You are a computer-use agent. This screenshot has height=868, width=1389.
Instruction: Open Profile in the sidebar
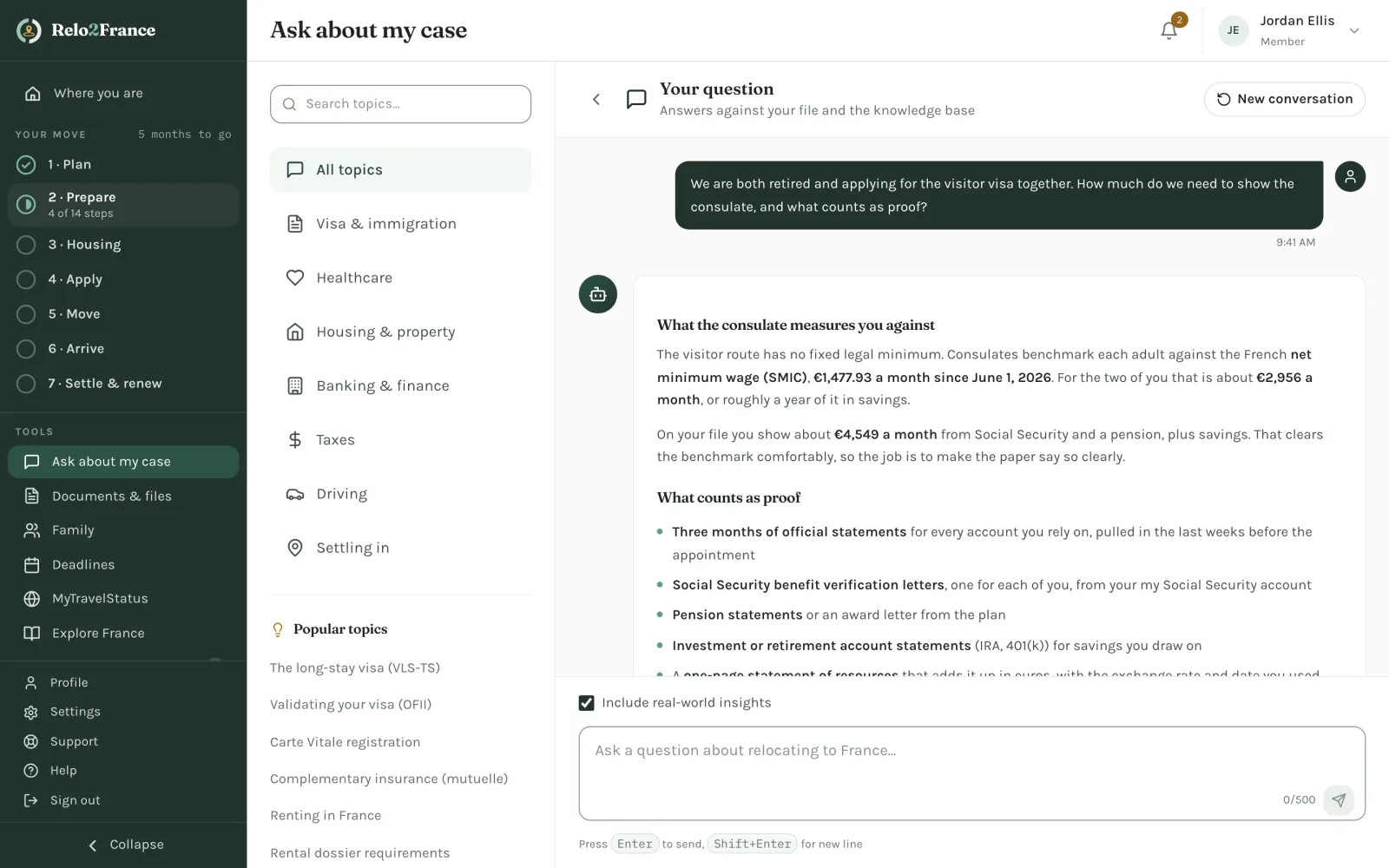point(123,682)
